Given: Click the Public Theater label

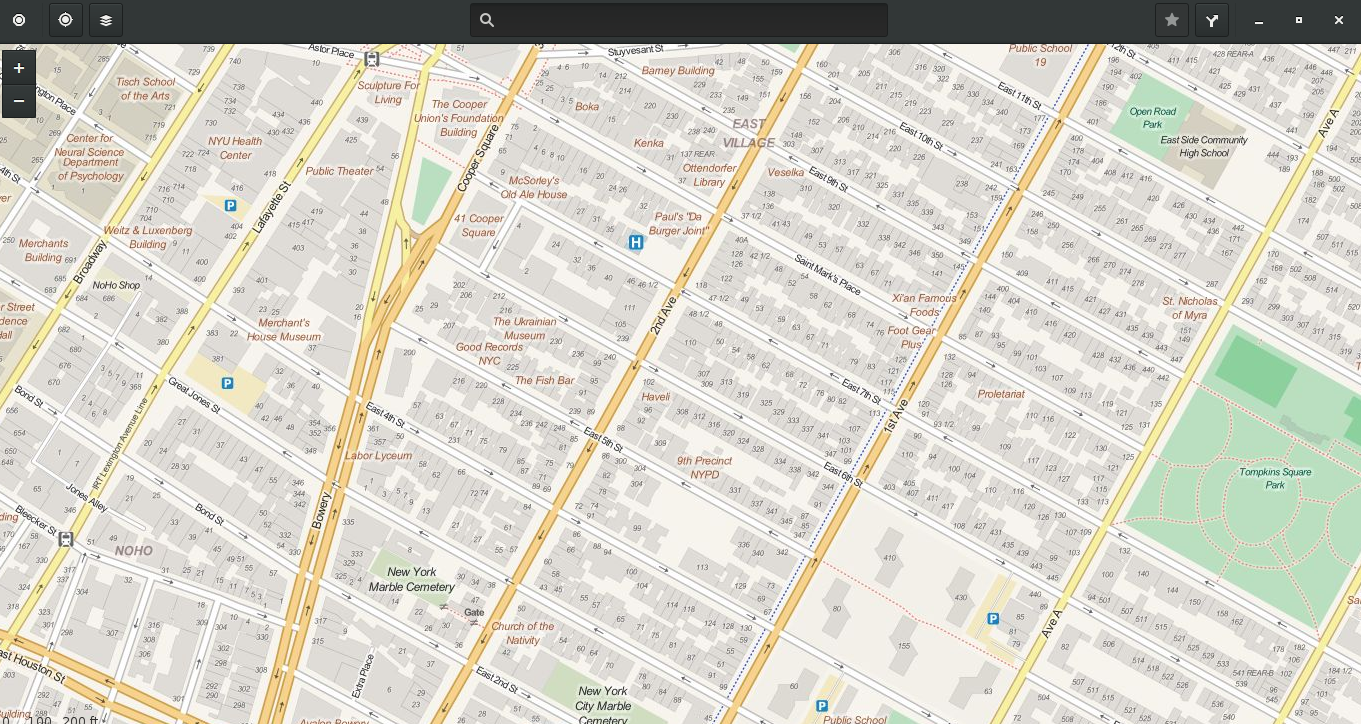Looking at the screenshot, I should click(x=340, y=171).
